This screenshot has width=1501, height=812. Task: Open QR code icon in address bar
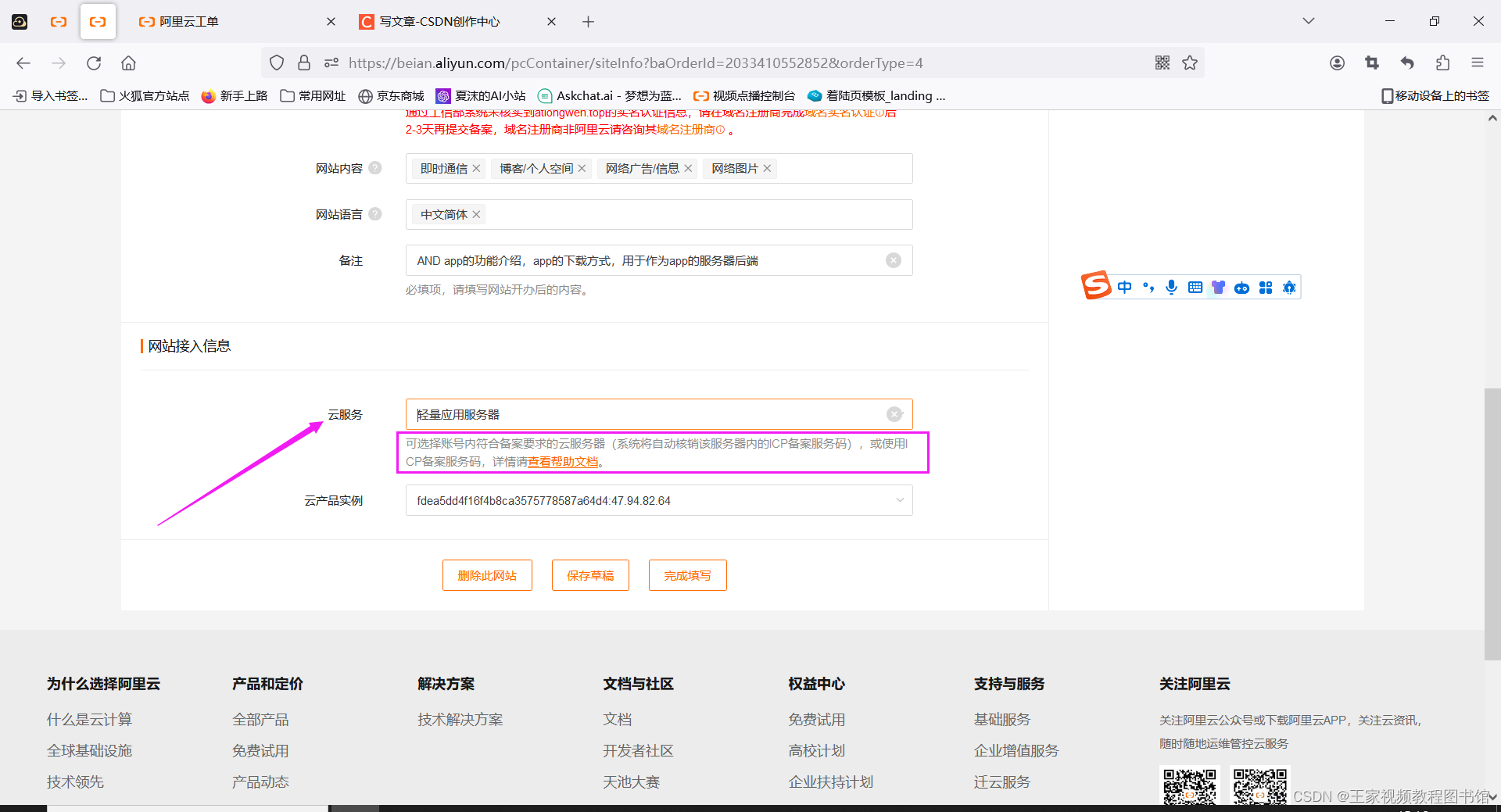[x=1162, y=63]
